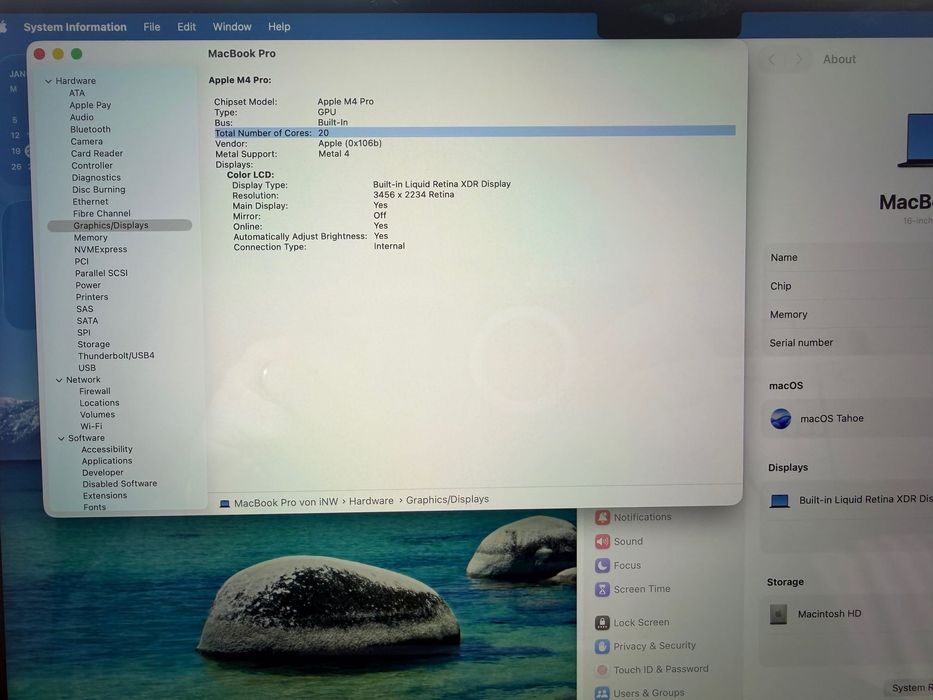Image resolution: width=933 pixels, height=700 pixels.
Task: Select Power in the sidebar
Action: click(88, 285)
